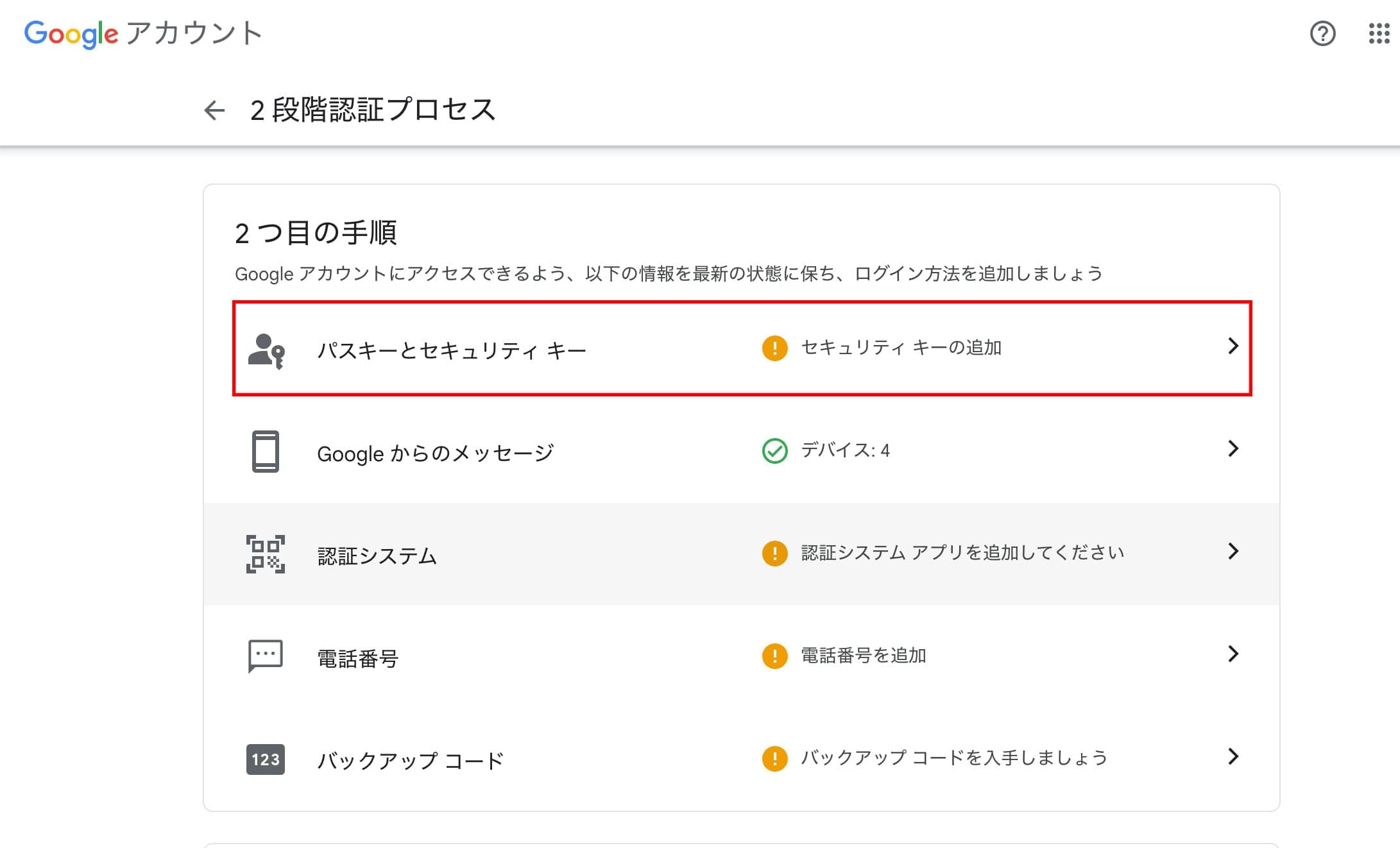This screenshot has width=1400, height=848.
Task: Select the smartphone icon for Google messages
Action: [265, 451]
